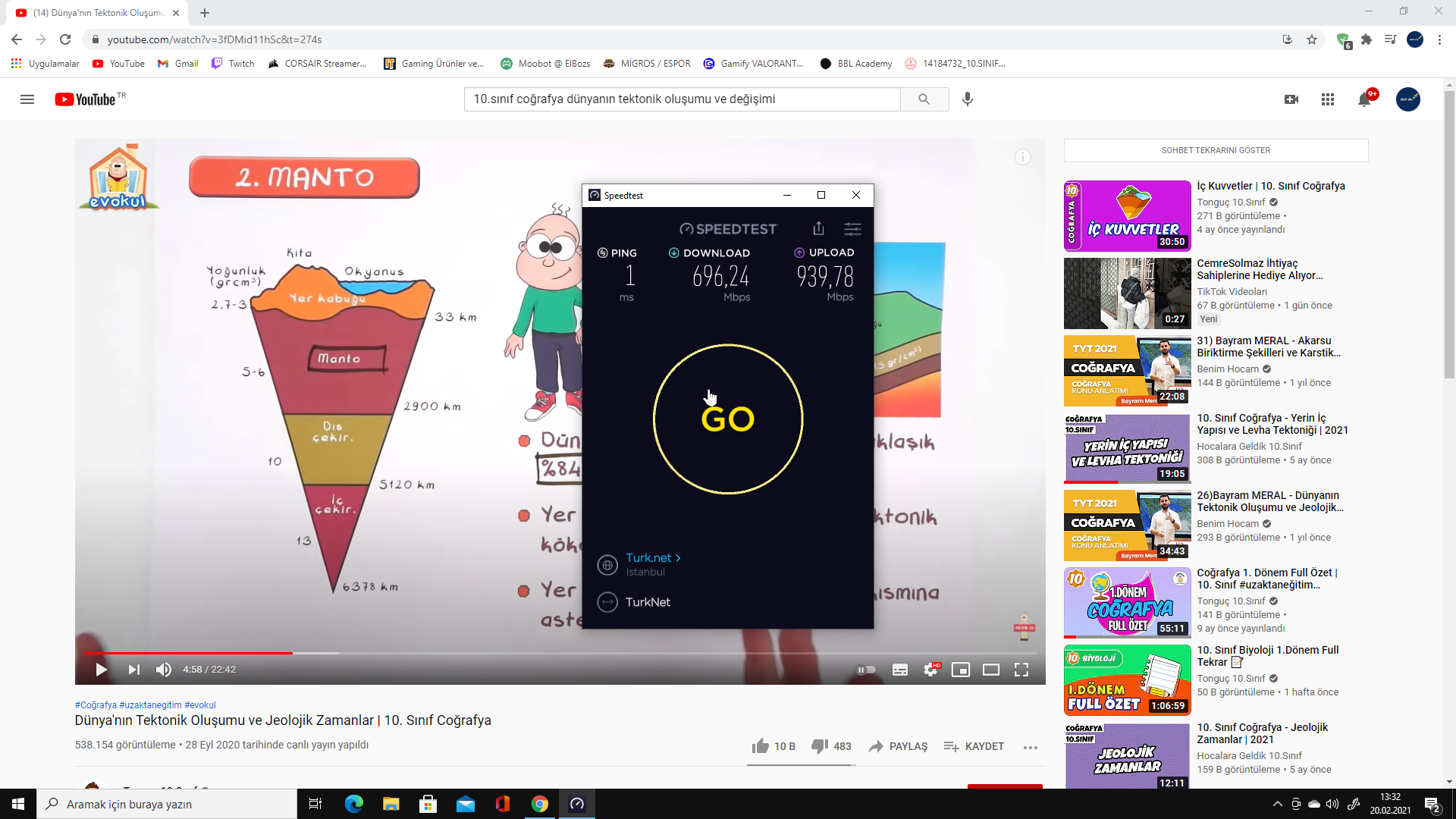Open Chrome media control icon

point(1391,39)
